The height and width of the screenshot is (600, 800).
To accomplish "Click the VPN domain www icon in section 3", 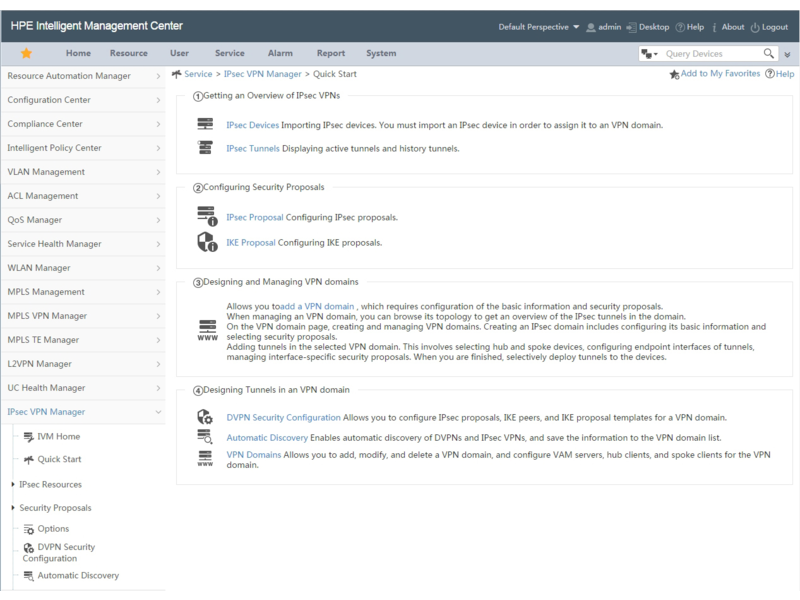I will click(x=208, y=330).
